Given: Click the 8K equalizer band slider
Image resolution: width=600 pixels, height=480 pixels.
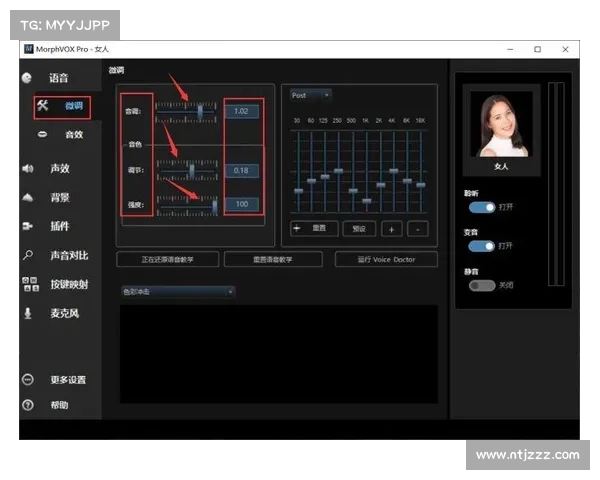Looking at the screenshot, I should pyautogui.click(x=408, y=181).
